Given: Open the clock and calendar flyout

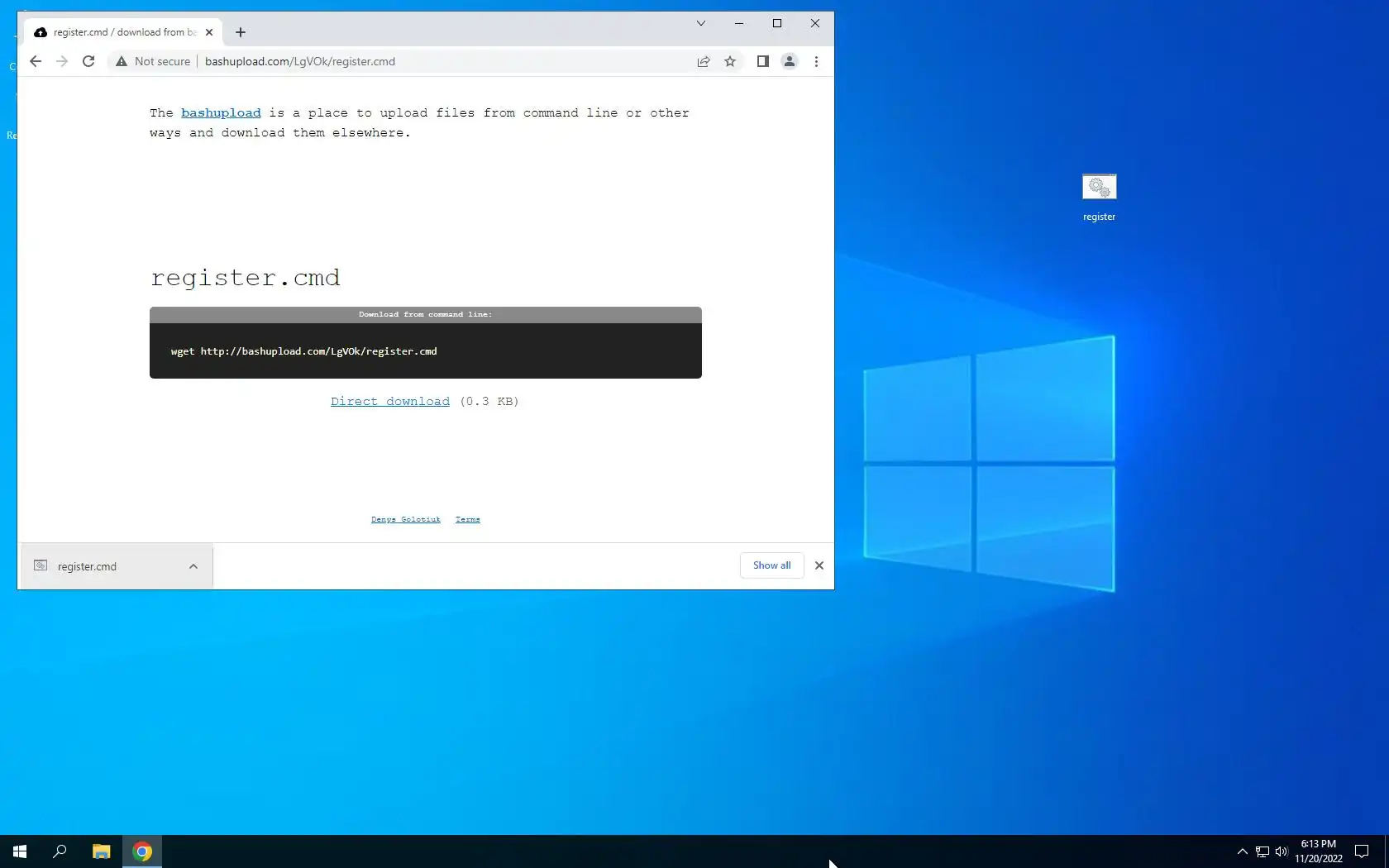Looking at the screenshot, I should (1319, 851).
